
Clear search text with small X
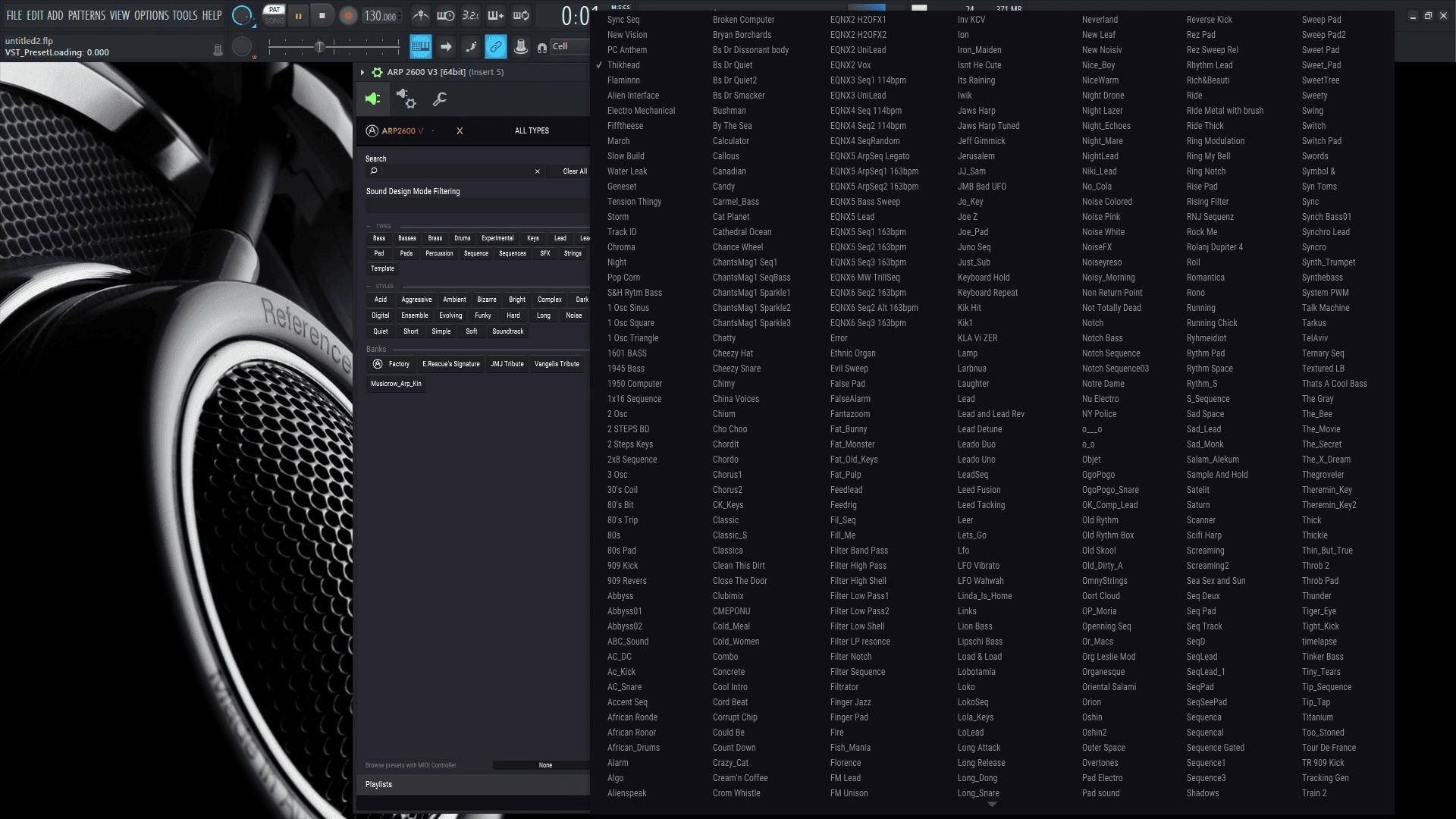pyautogui.click(x=538, y=171)
